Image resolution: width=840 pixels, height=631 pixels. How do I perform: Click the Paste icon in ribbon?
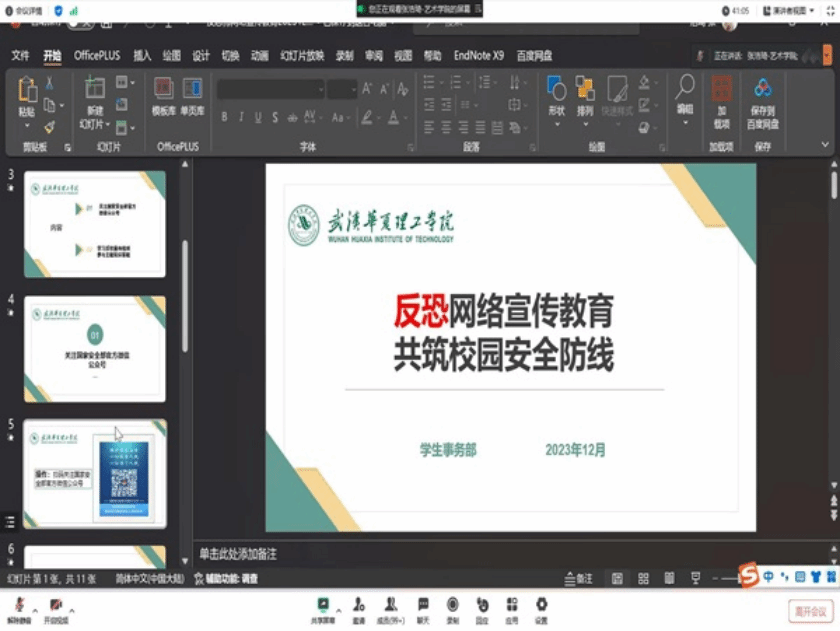(26, 97)
